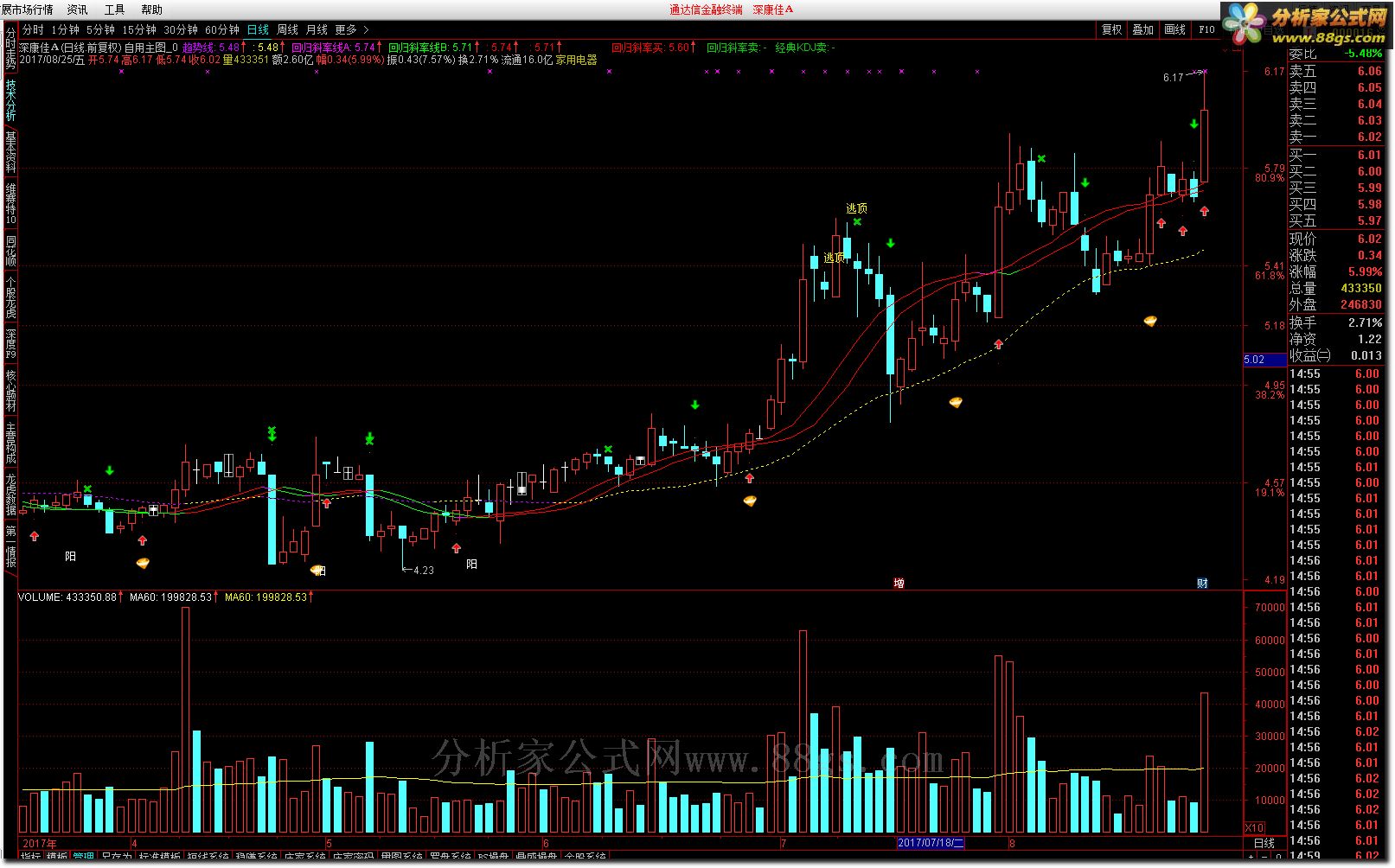Switch chart to 分时 period
The height and width of the screenshot is (868, 1395).
pyautogui.click(x=33, y=29)
